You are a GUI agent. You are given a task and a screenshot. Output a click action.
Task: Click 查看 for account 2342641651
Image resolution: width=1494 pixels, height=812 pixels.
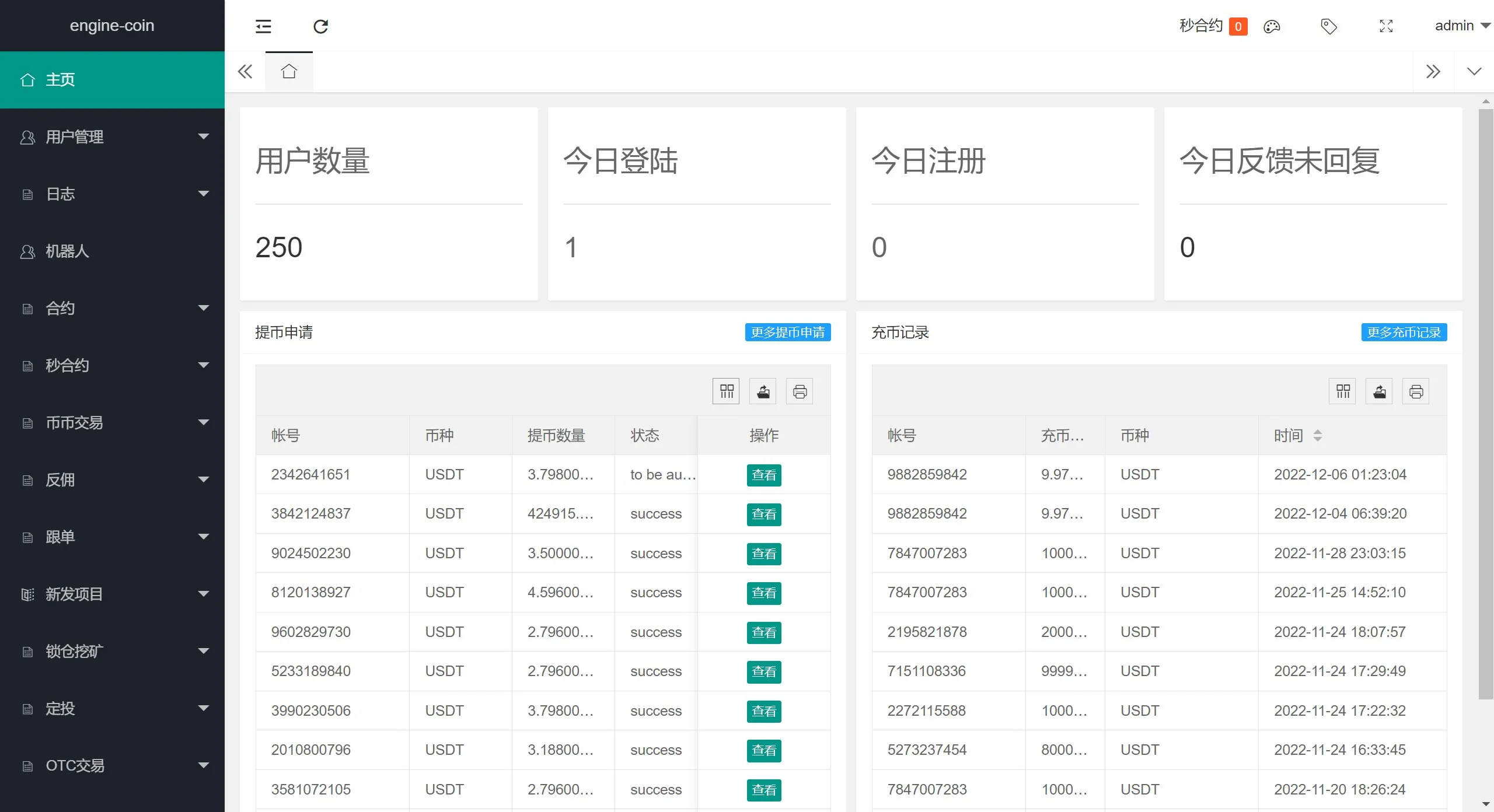point(763,475)
